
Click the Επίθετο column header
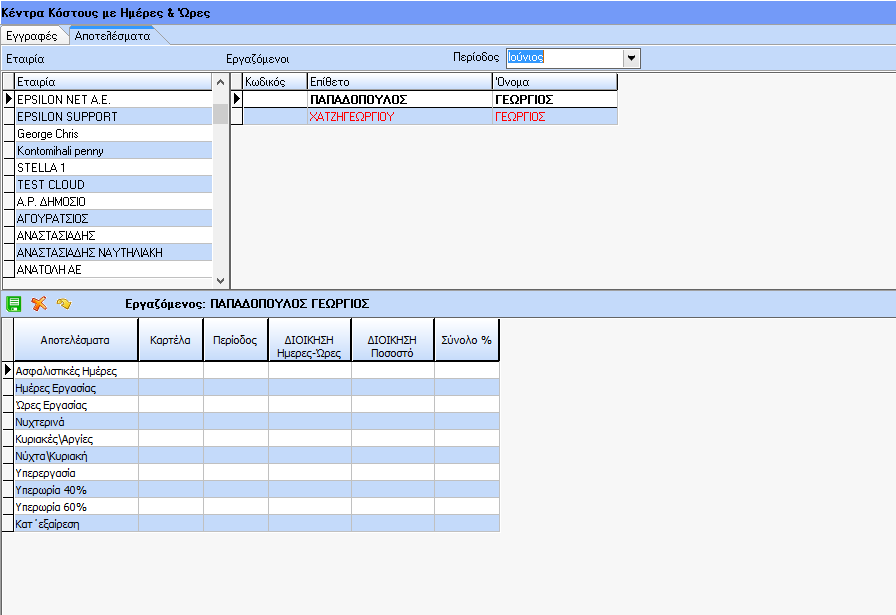(399, 82)
